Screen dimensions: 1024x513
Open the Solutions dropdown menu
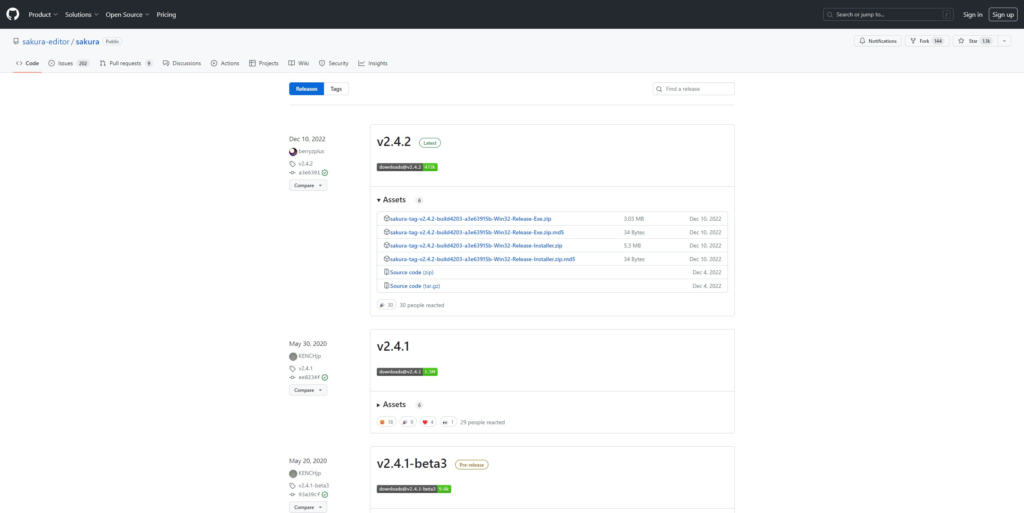(82, 14)
